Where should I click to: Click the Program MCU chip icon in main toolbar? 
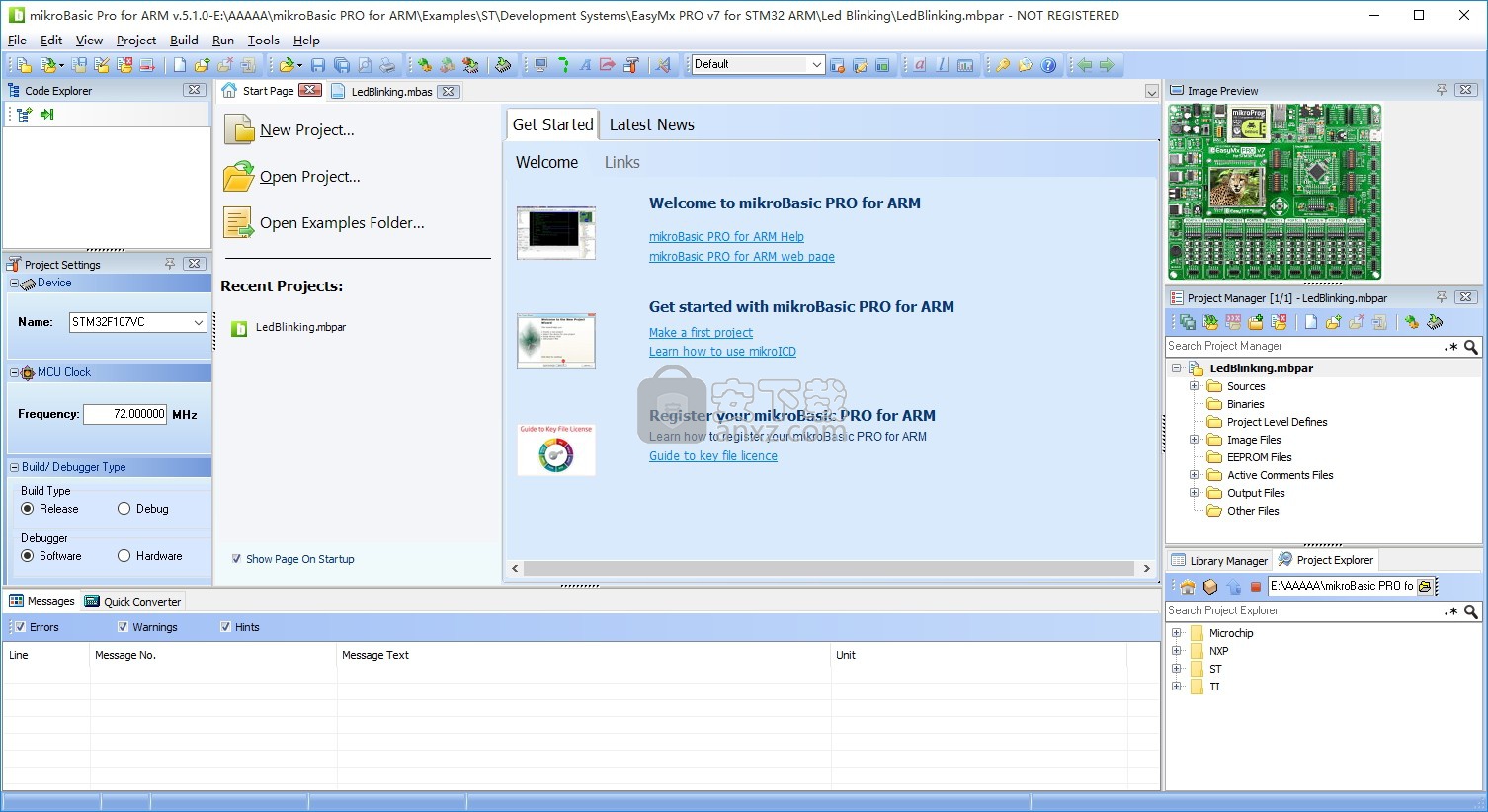click(503, 65)
